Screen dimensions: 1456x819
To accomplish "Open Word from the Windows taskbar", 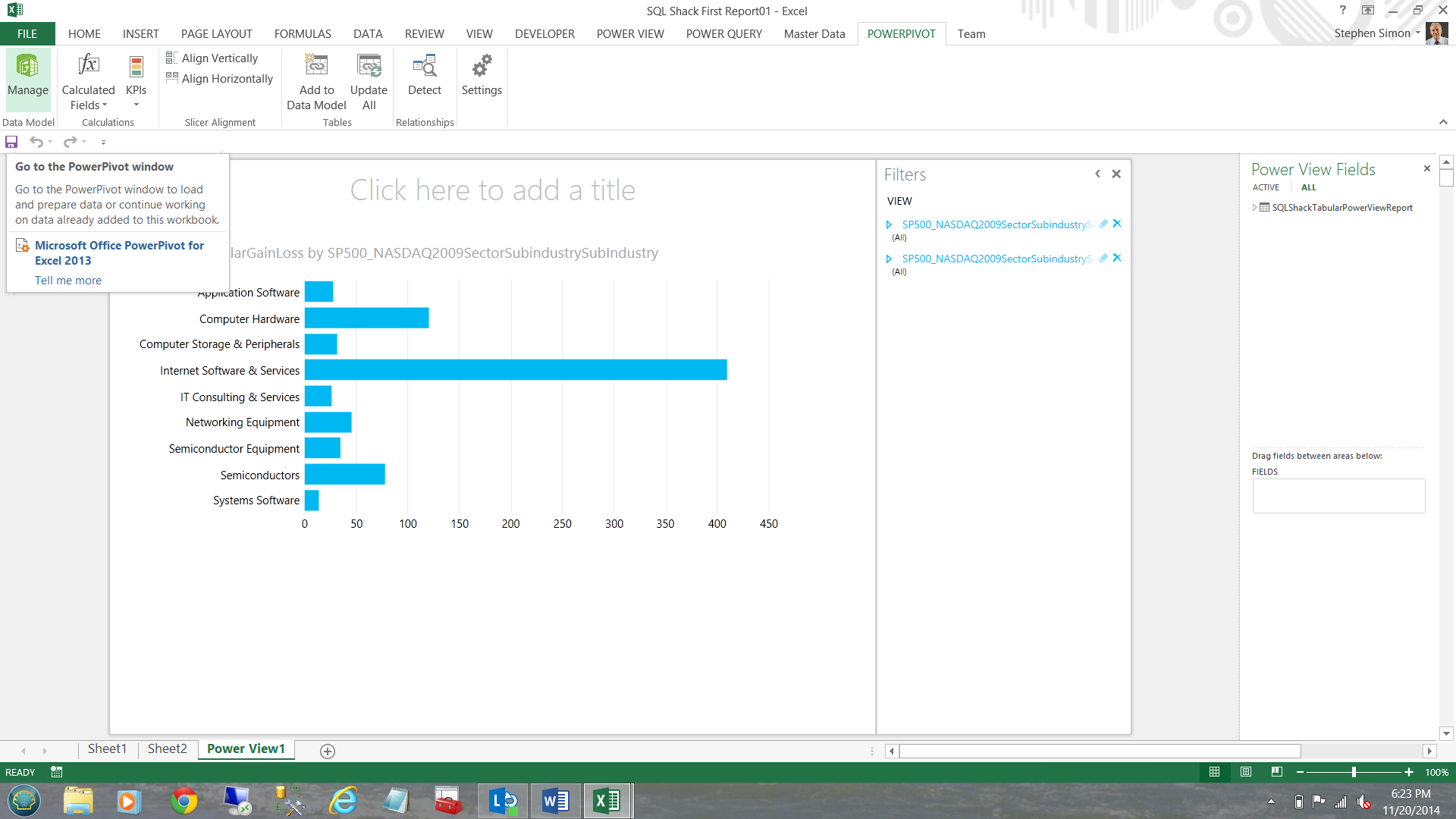I will coord(555,801).
